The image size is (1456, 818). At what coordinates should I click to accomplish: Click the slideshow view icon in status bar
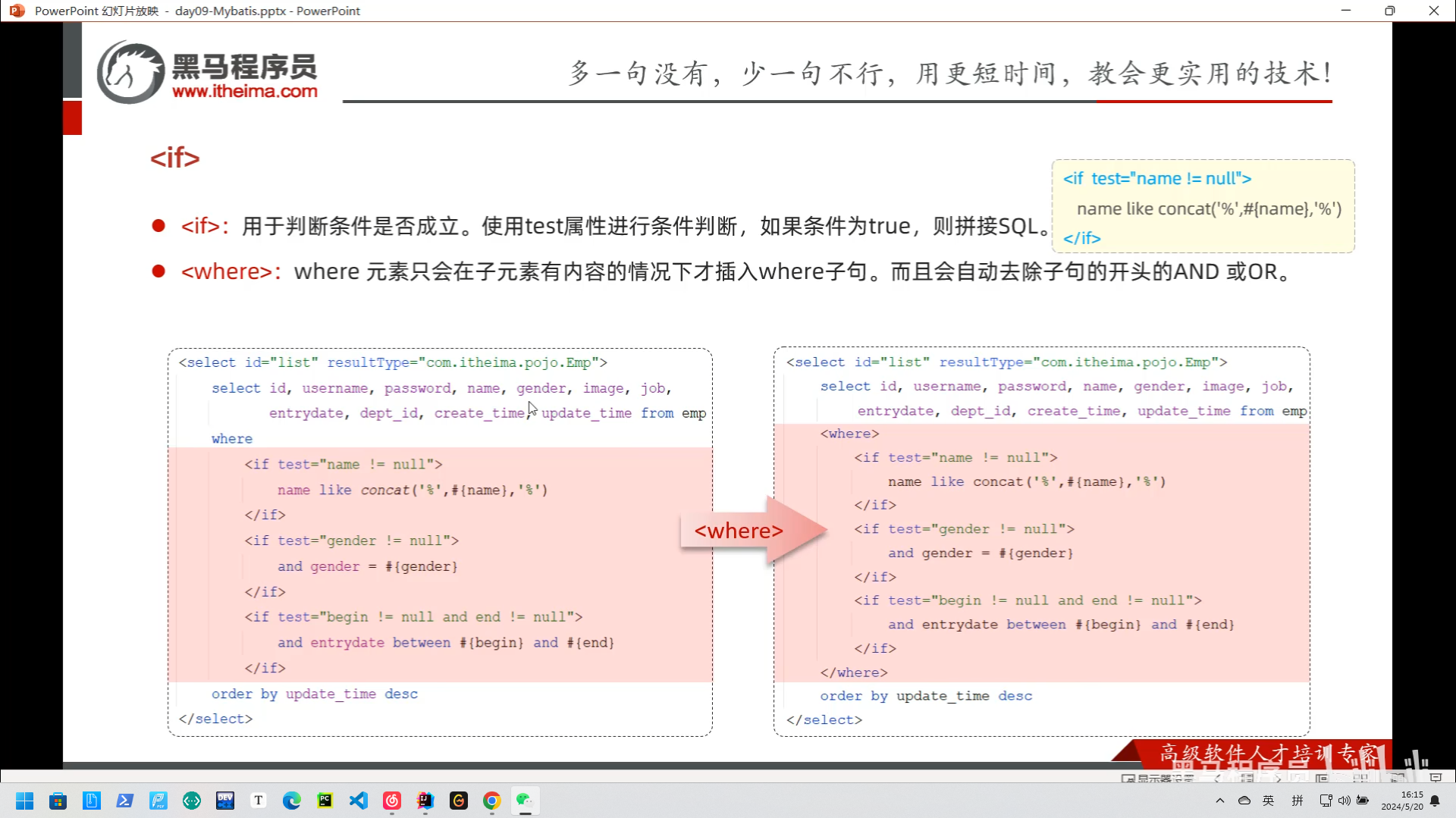pos(1436,778)
